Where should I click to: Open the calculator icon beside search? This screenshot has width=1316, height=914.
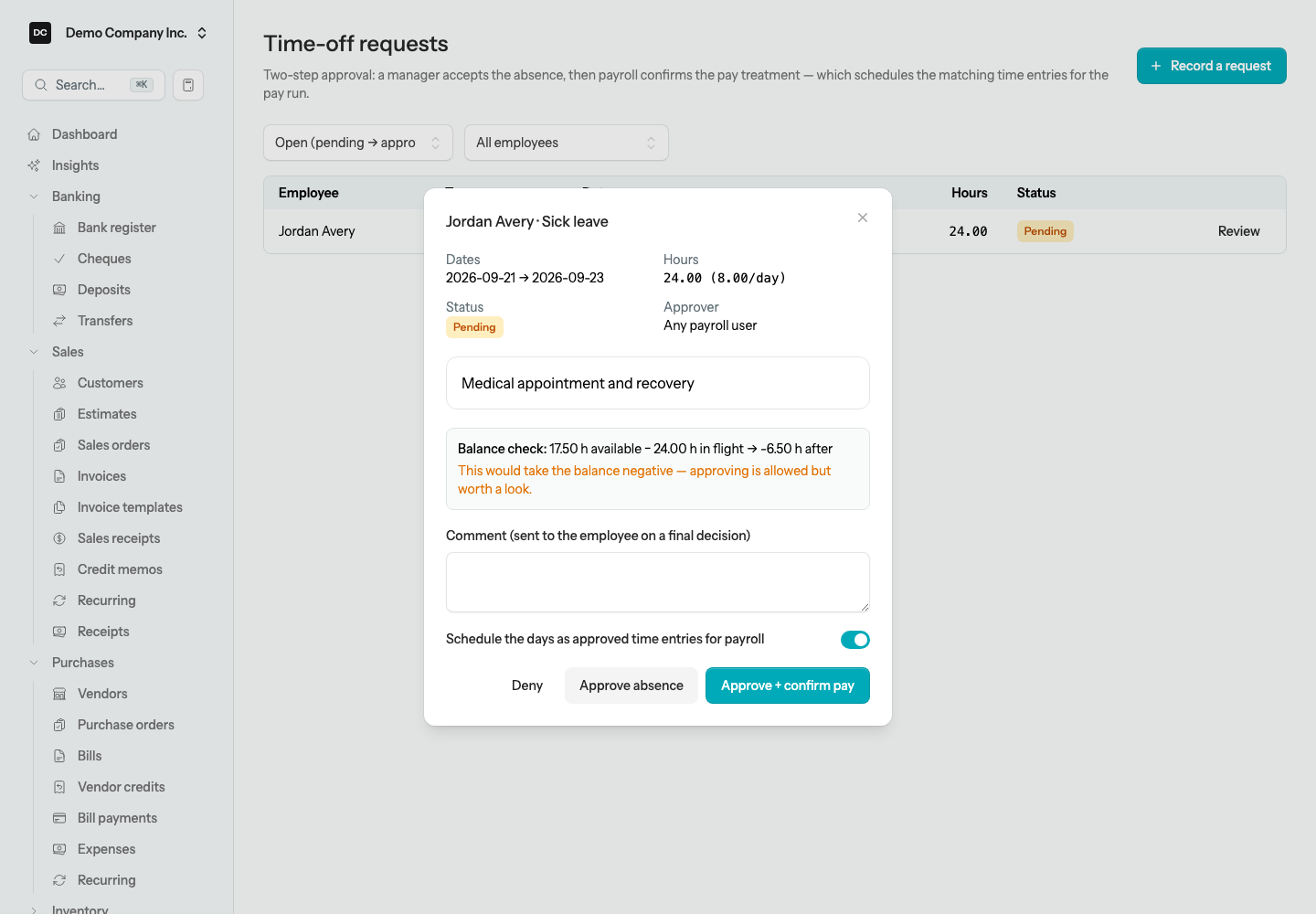188,85
